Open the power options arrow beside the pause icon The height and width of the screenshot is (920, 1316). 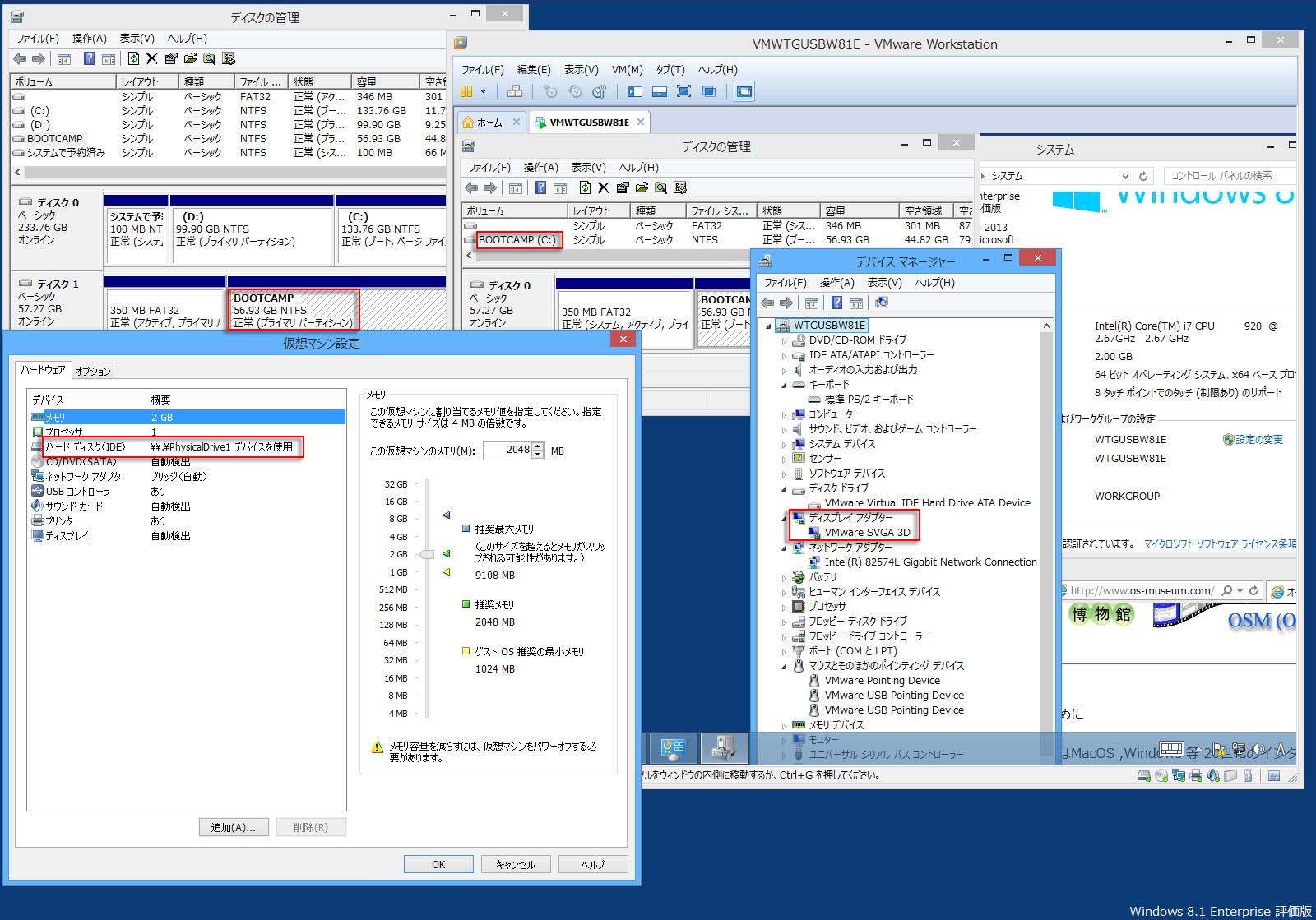483,91
